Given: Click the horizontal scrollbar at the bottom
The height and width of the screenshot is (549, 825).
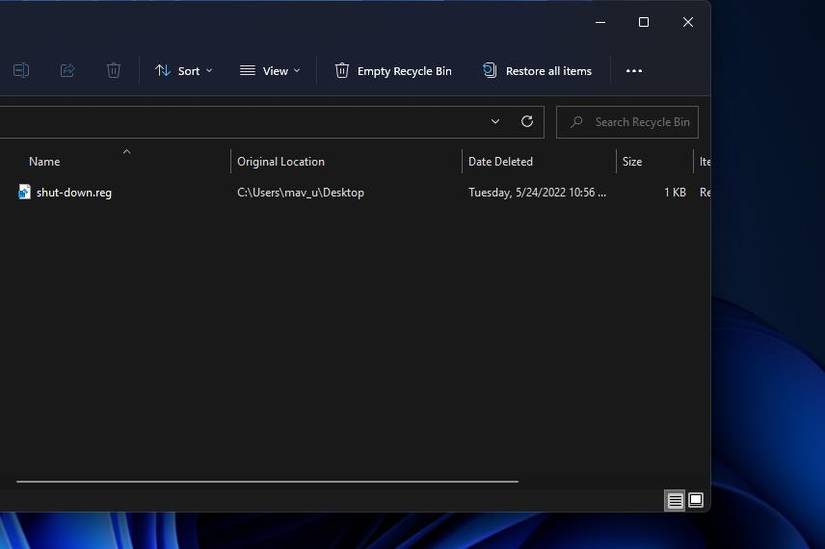Looking at the screenshot, I should tap(267, 481).
